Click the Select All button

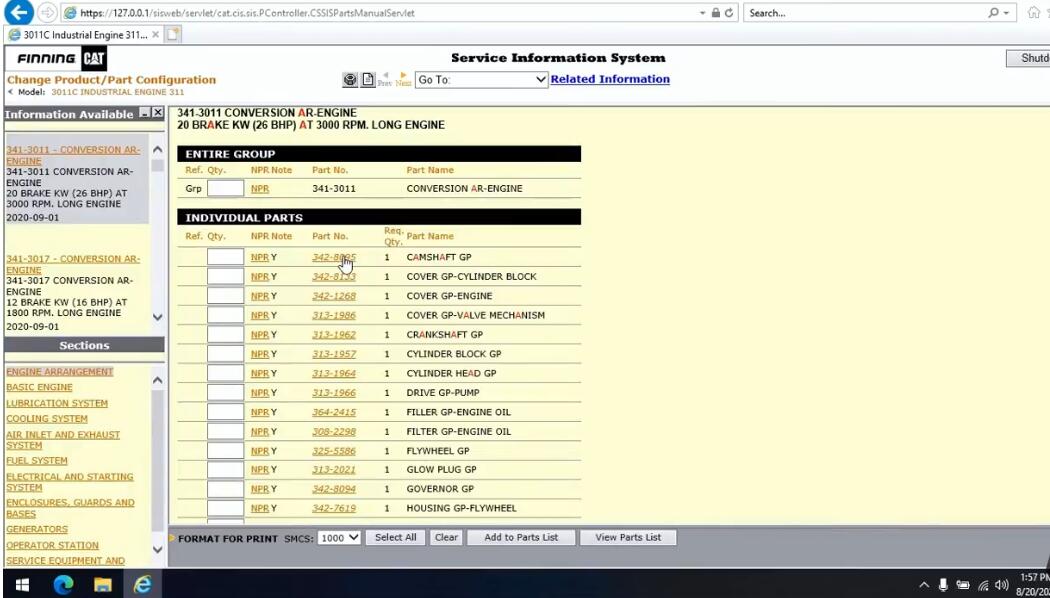click(x=395, y=538)
